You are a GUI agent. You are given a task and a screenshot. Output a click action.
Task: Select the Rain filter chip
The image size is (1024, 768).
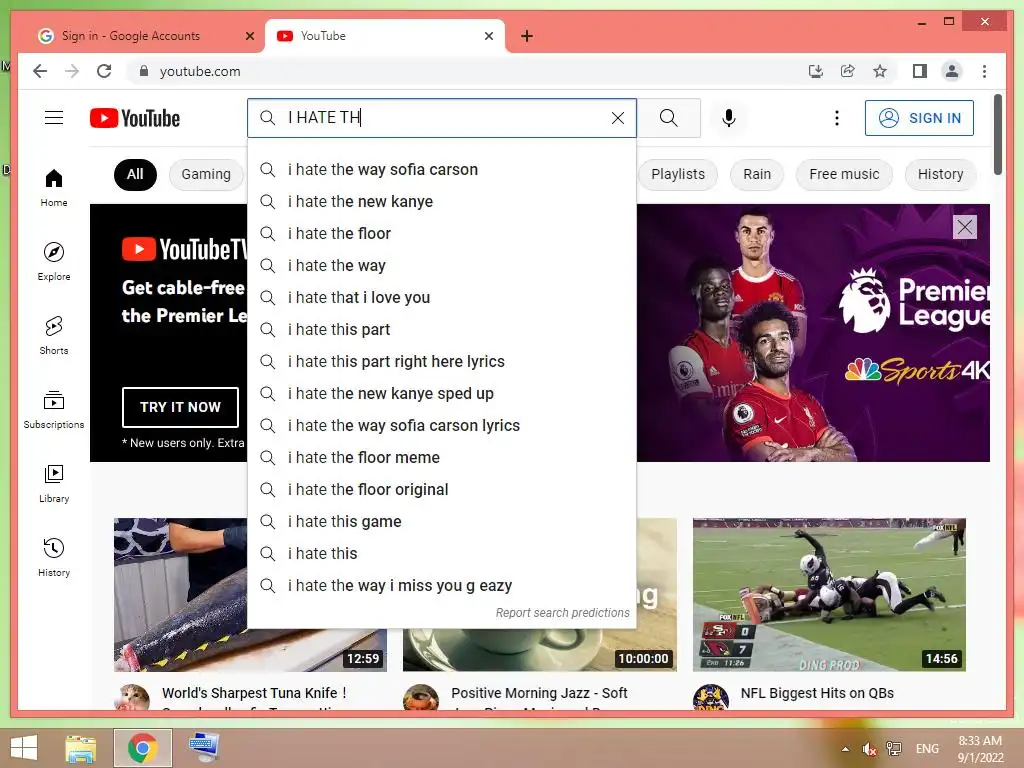(x=757, y=174)
